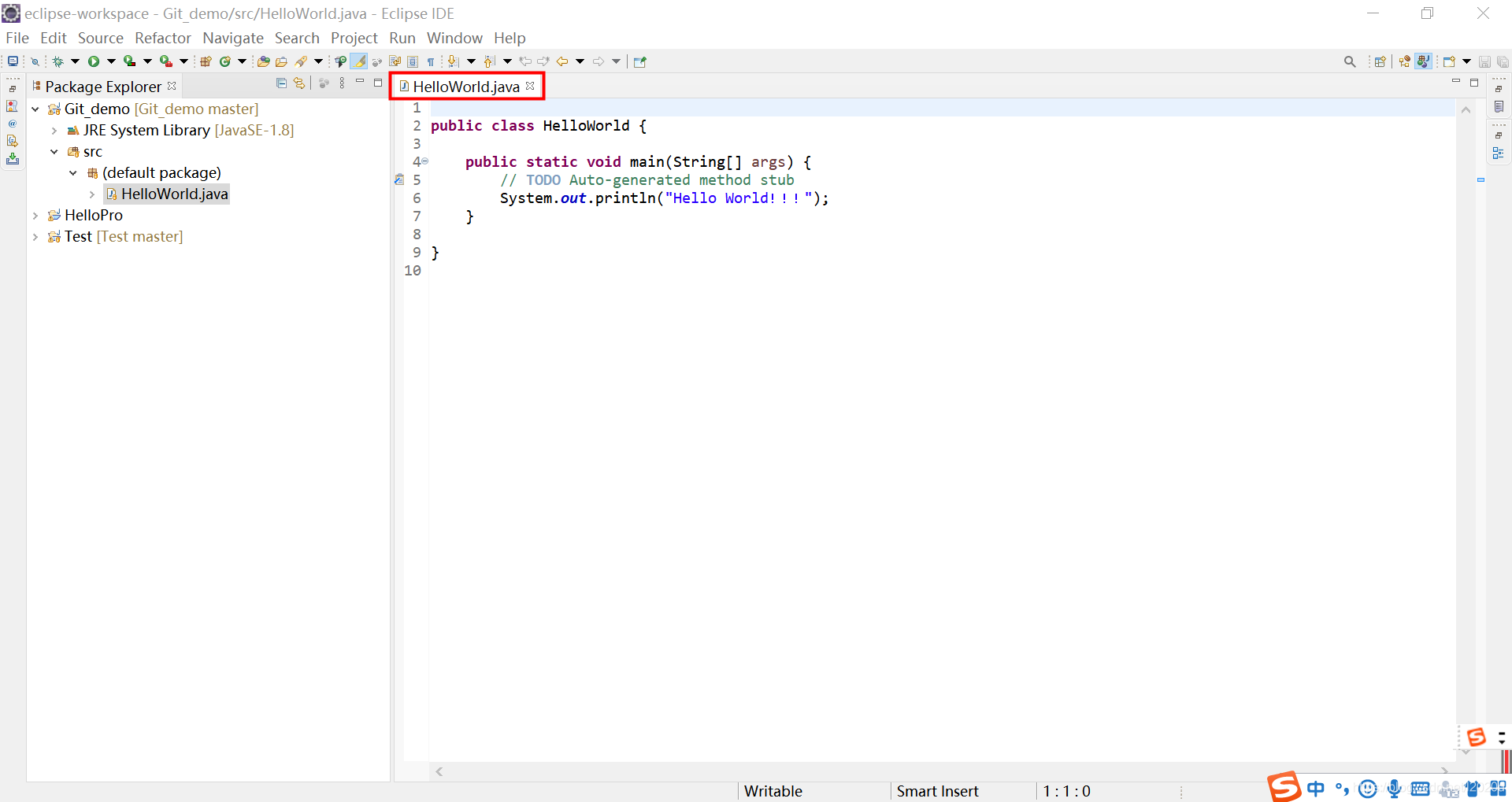Expand the Test project node

pos(35,237)
